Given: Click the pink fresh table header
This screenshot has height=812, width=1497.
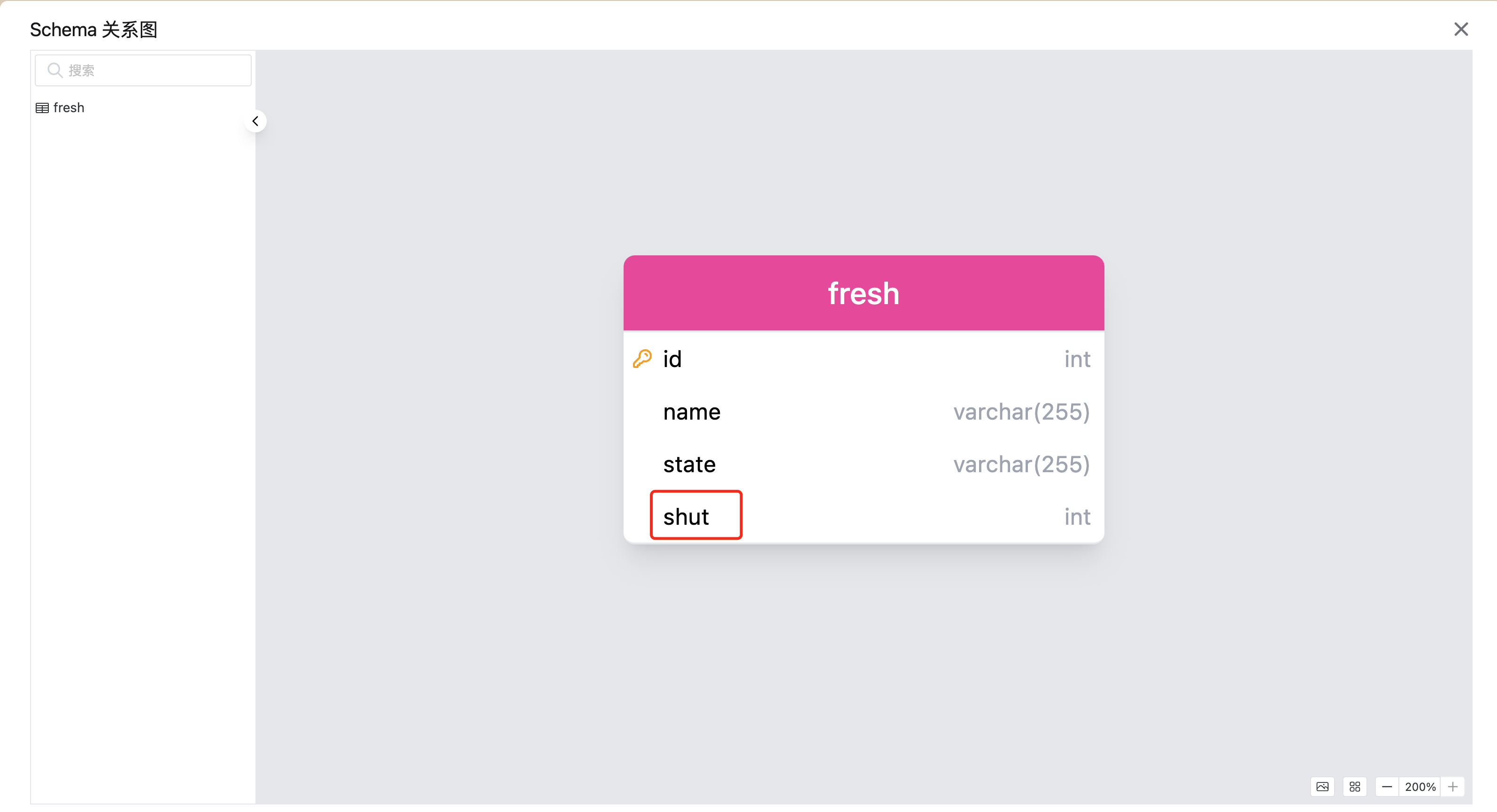Looking at the screenshot, I should 864,293.
